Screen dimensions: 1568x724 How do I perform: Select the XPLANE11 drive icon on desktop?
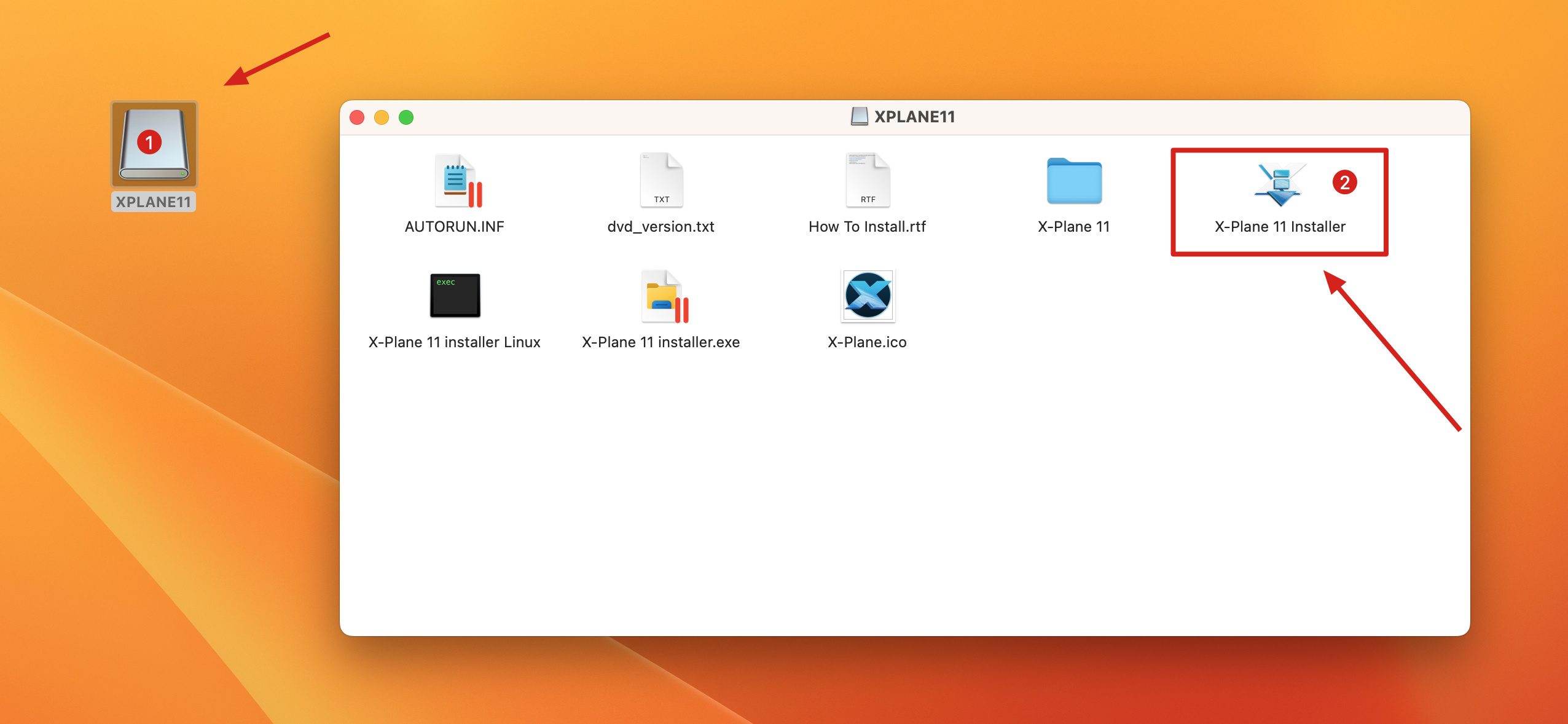(154, 144)
